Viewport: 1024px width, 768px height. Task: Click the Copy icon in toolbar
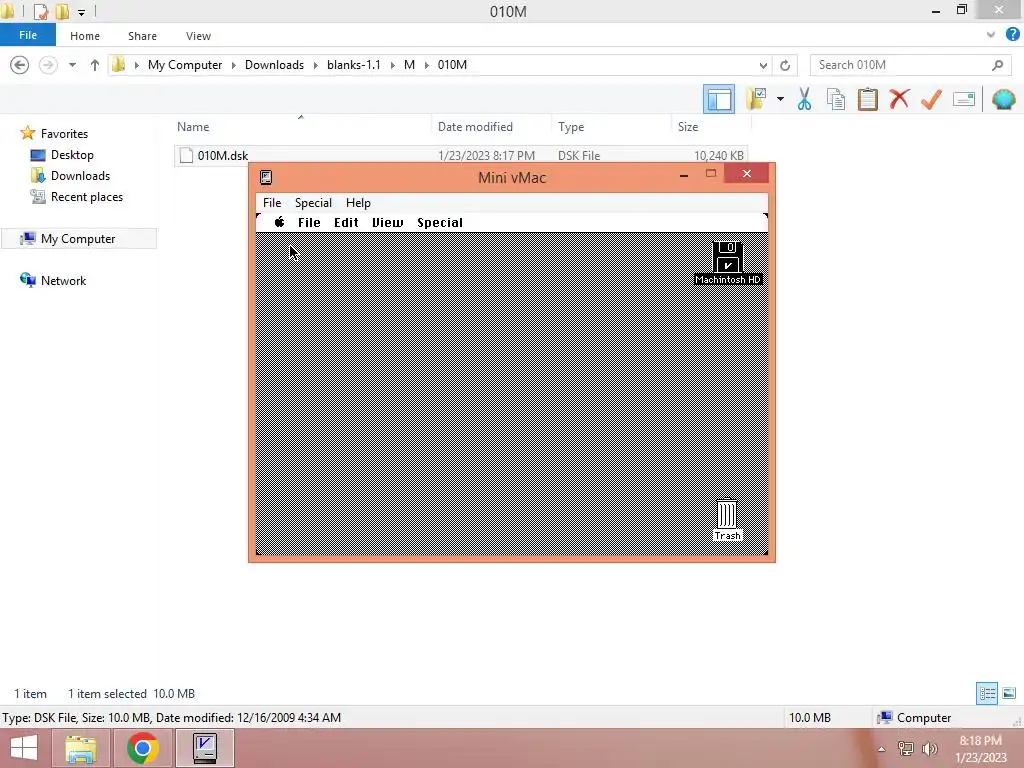[x=835, y=99]
